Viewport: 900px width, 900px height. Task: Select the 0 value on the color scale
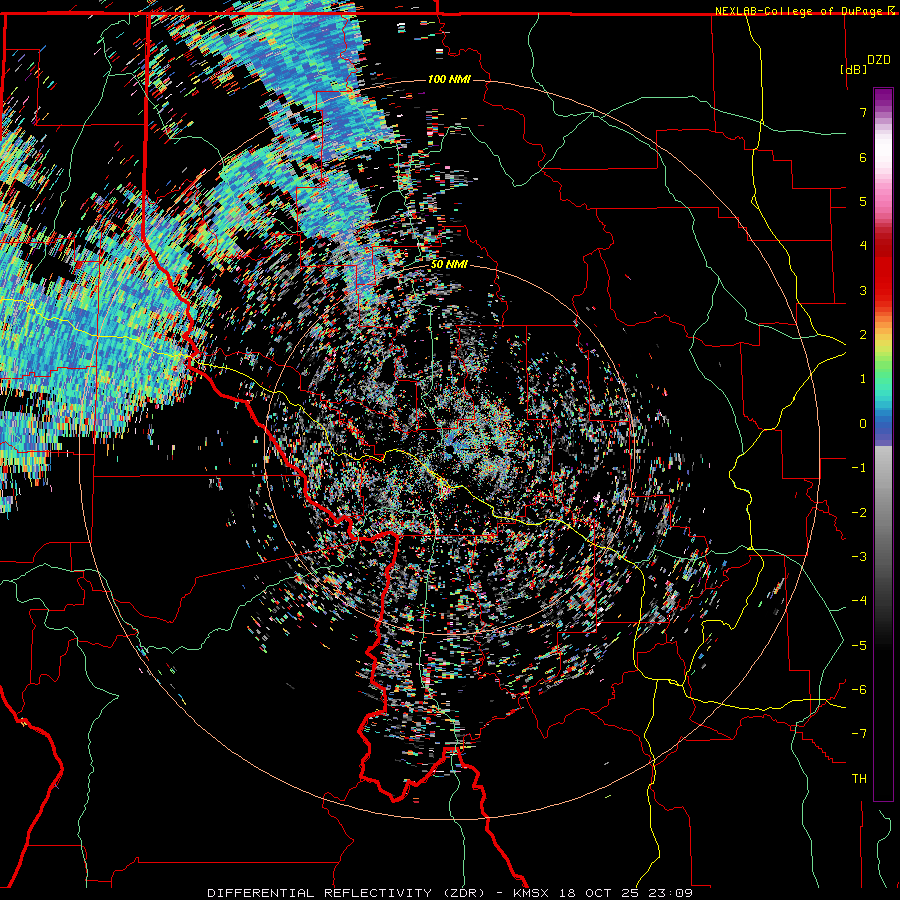[863, 424]
